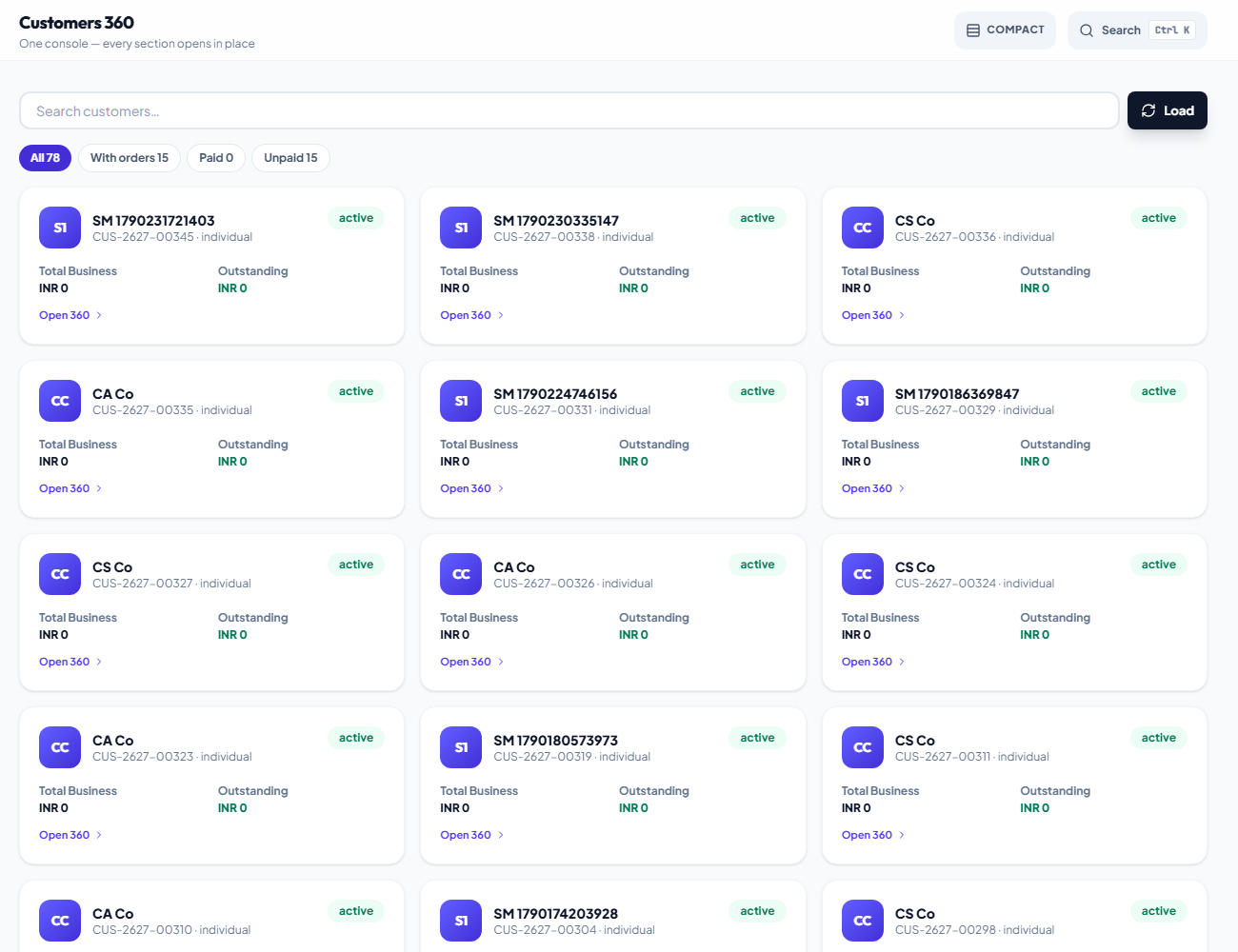Click the active badge on SM 1790231721403
Image resolution: width=1238 pixels, height=952 pixels.
(x=356, y=218)
